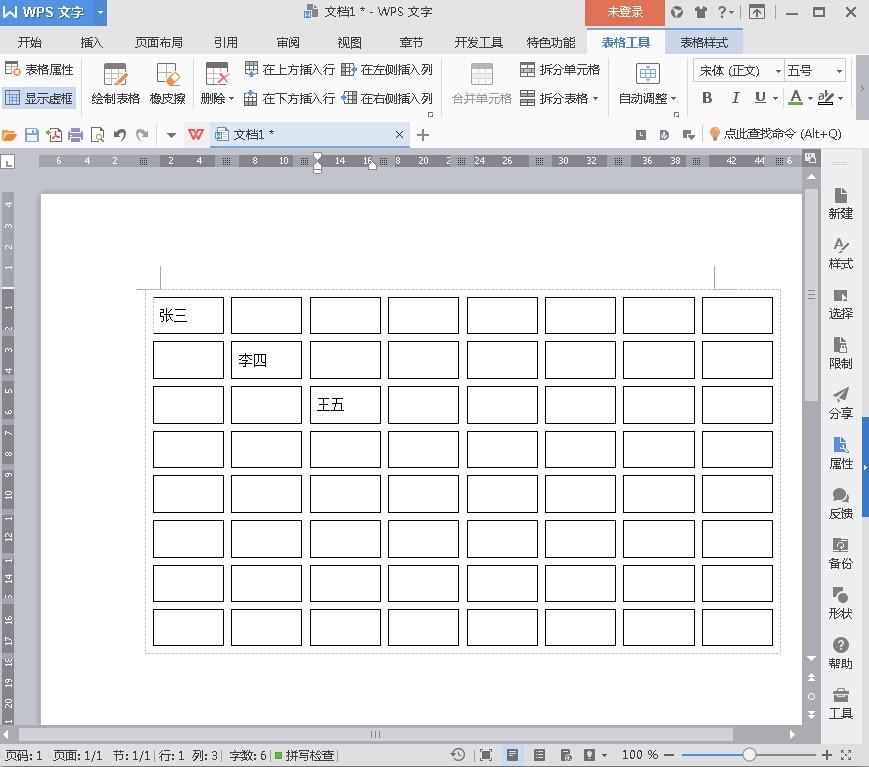
Task: Click 在左侧插入列 insert column left
Action: click(387, 69)
